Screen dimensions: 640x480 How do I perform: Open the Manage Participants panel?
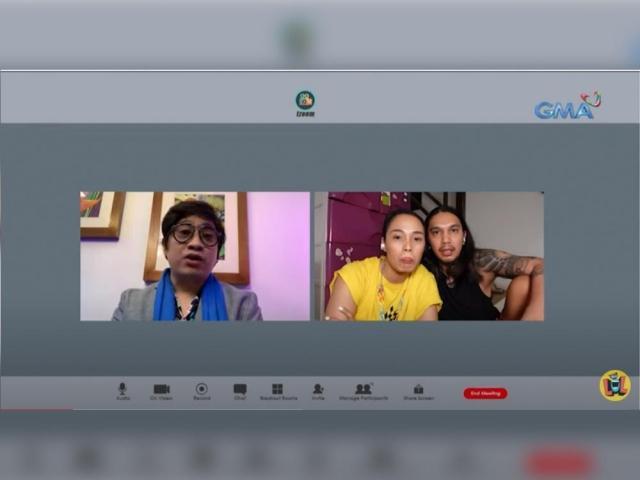coord(363,388)
